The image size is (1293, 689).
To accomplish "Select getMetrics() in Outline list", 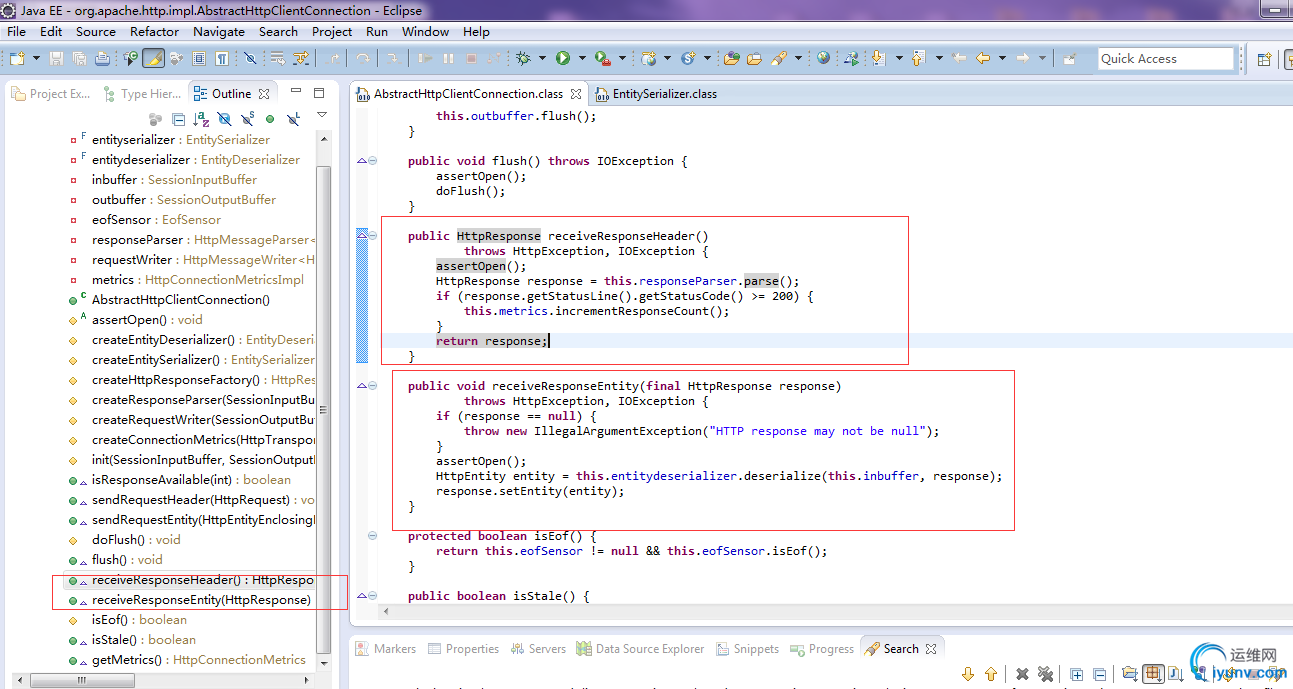I will (x=187, y=660).
